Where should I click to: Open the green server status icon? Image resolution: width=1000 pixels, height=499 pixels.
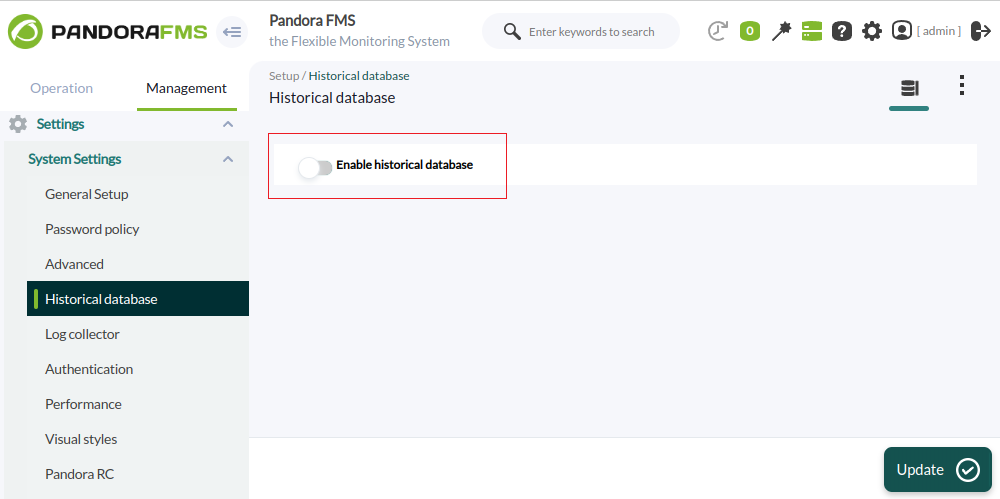[x=812, y=31]
